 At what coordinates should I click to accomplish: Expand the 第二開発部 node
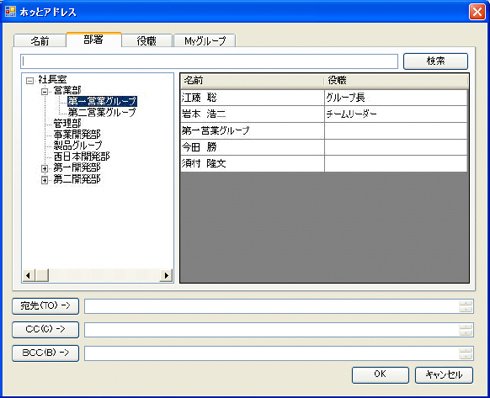(x=44, y=180)
